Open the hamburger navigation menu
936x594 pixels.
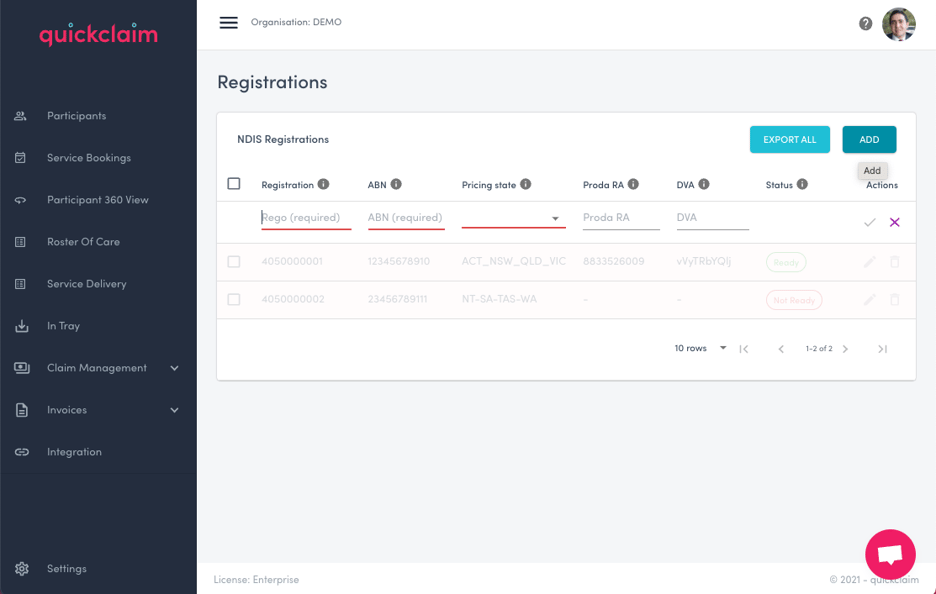[x=229, y=22]
